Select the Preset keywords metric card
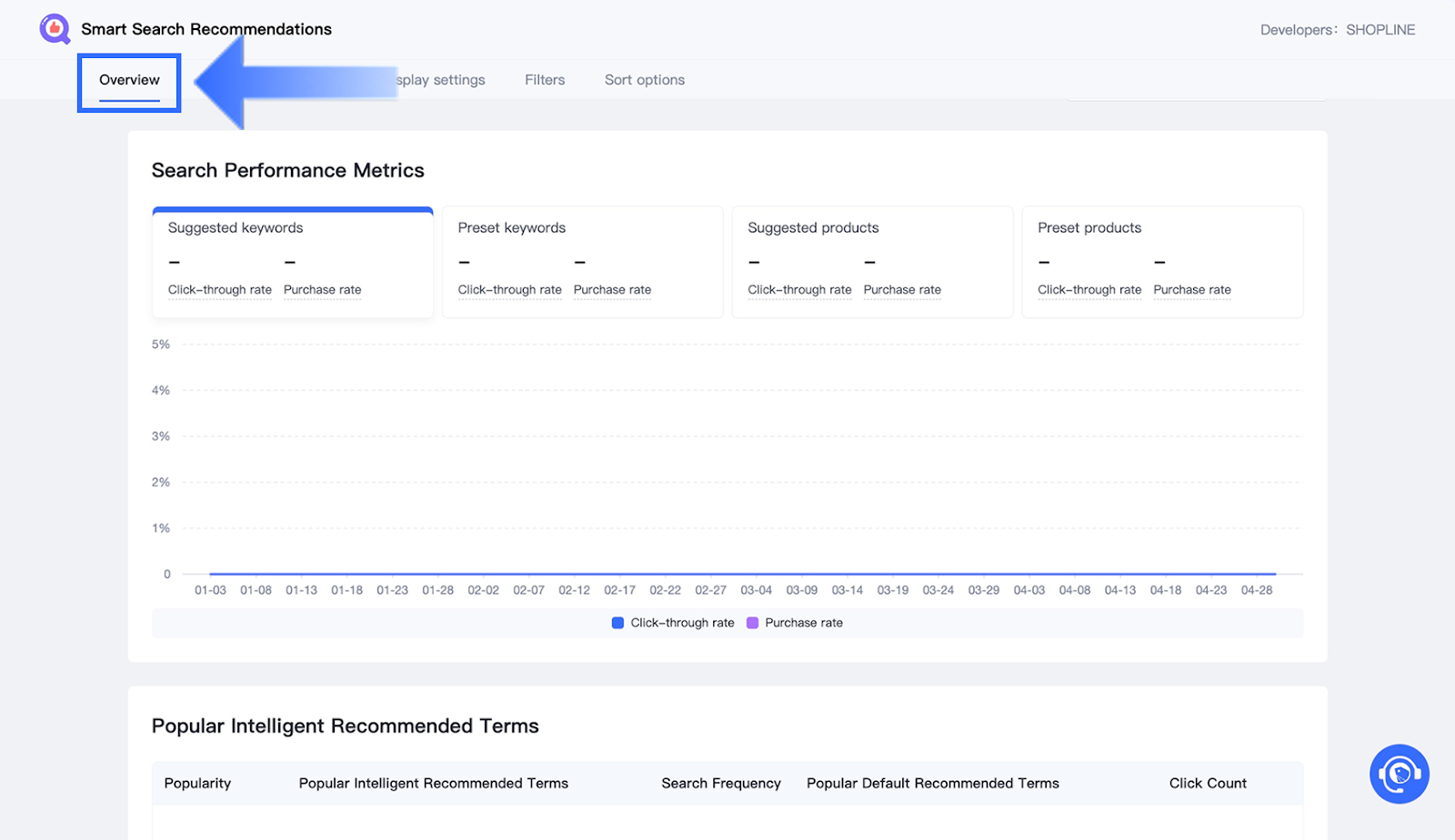1455x840 pixels. point(582,262)
